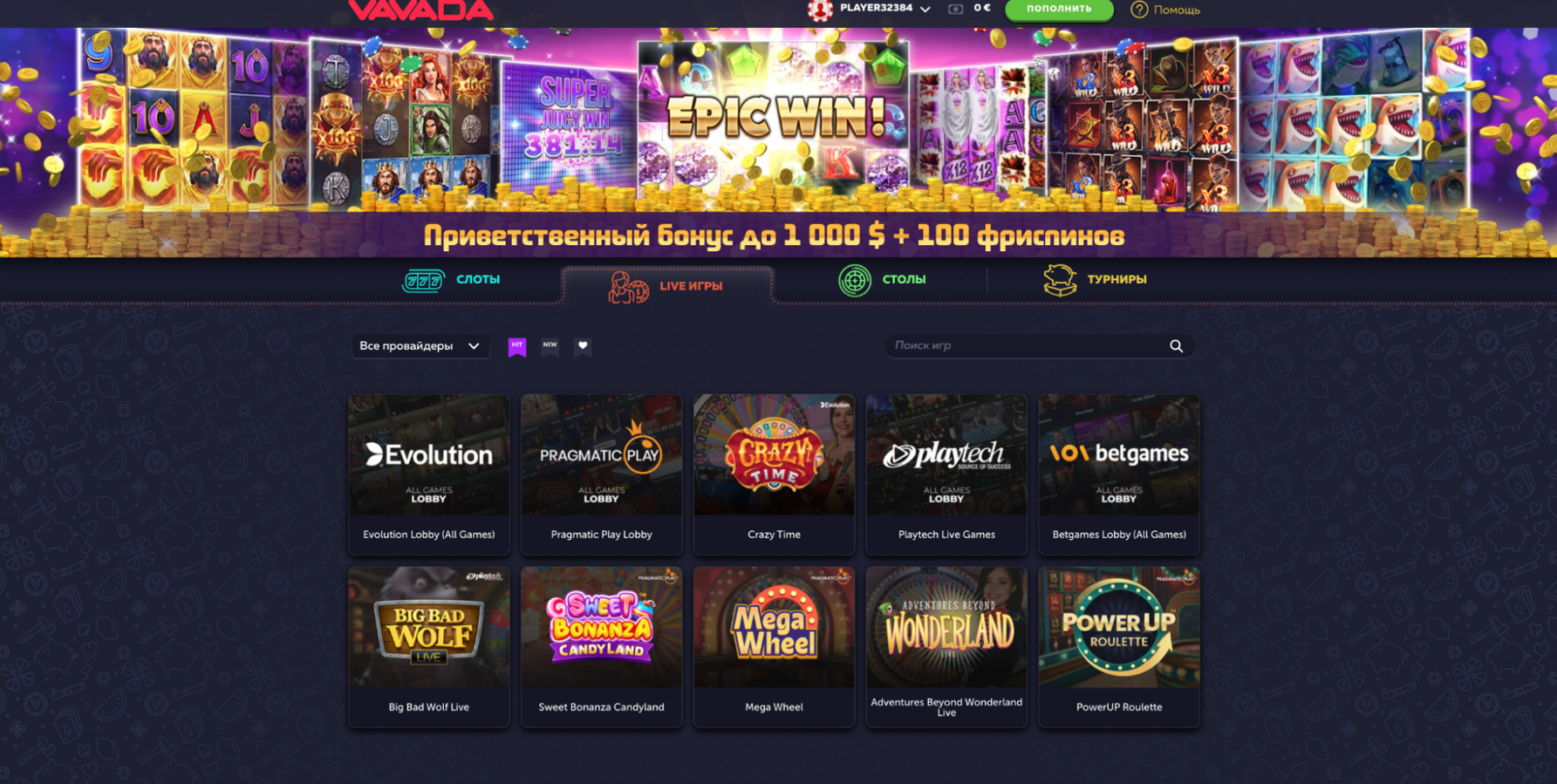Viewport: 1557px width, 784px height.
Task: Open the Evolution Lobby game tile
Action: point(429,474)
